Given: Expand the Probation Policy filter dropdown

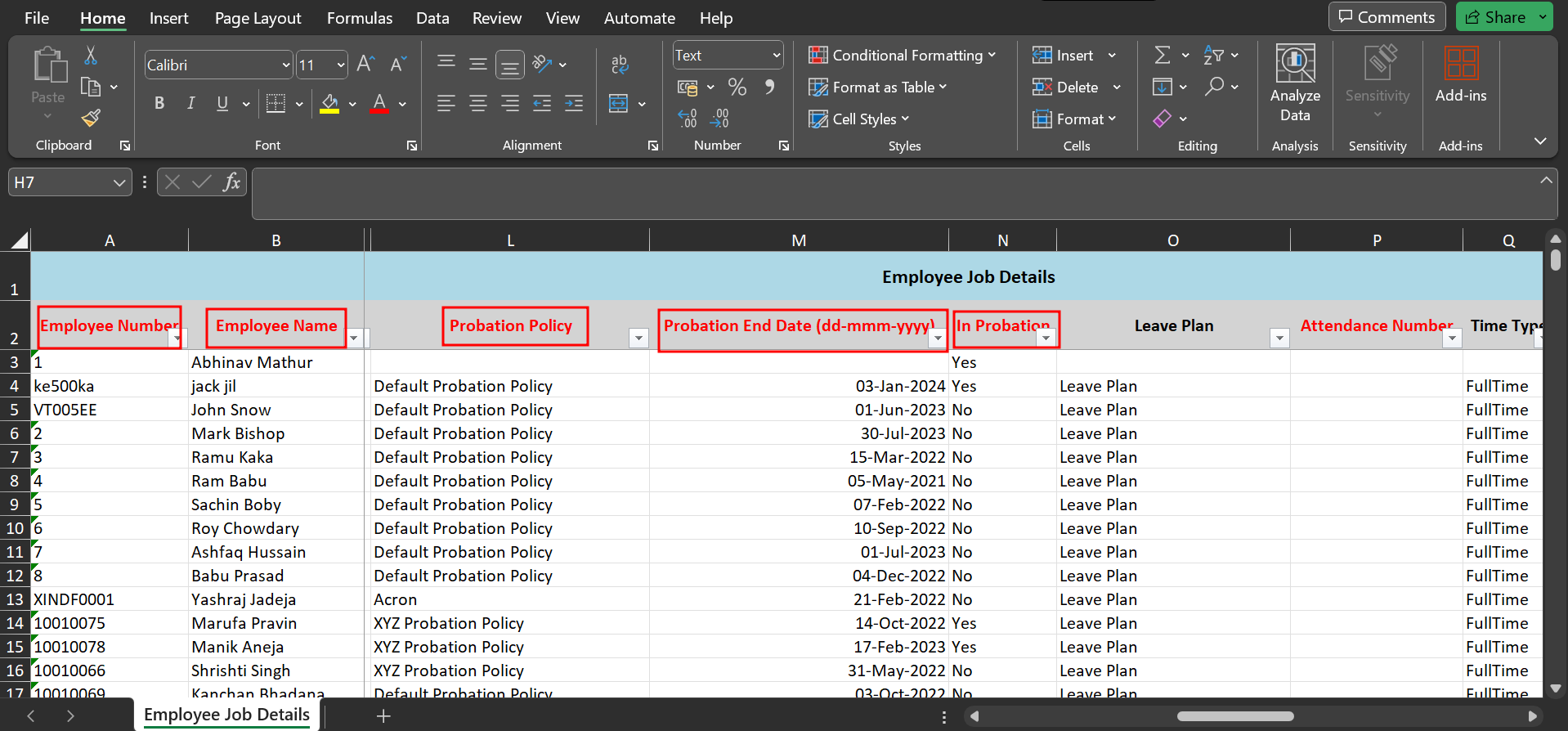Looking at the screenshot, I should coord(638,338).
